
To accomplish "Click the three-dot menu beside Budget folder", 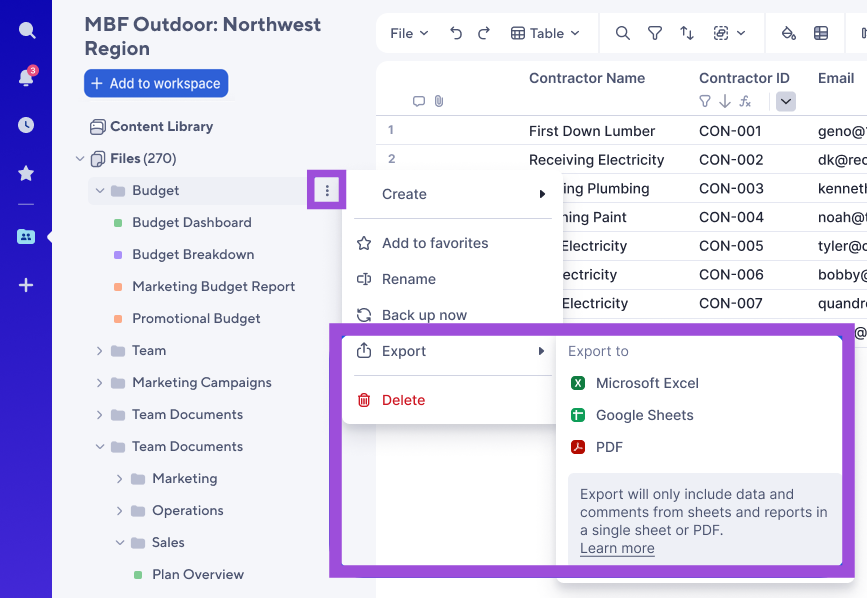I will click(326, 190).
